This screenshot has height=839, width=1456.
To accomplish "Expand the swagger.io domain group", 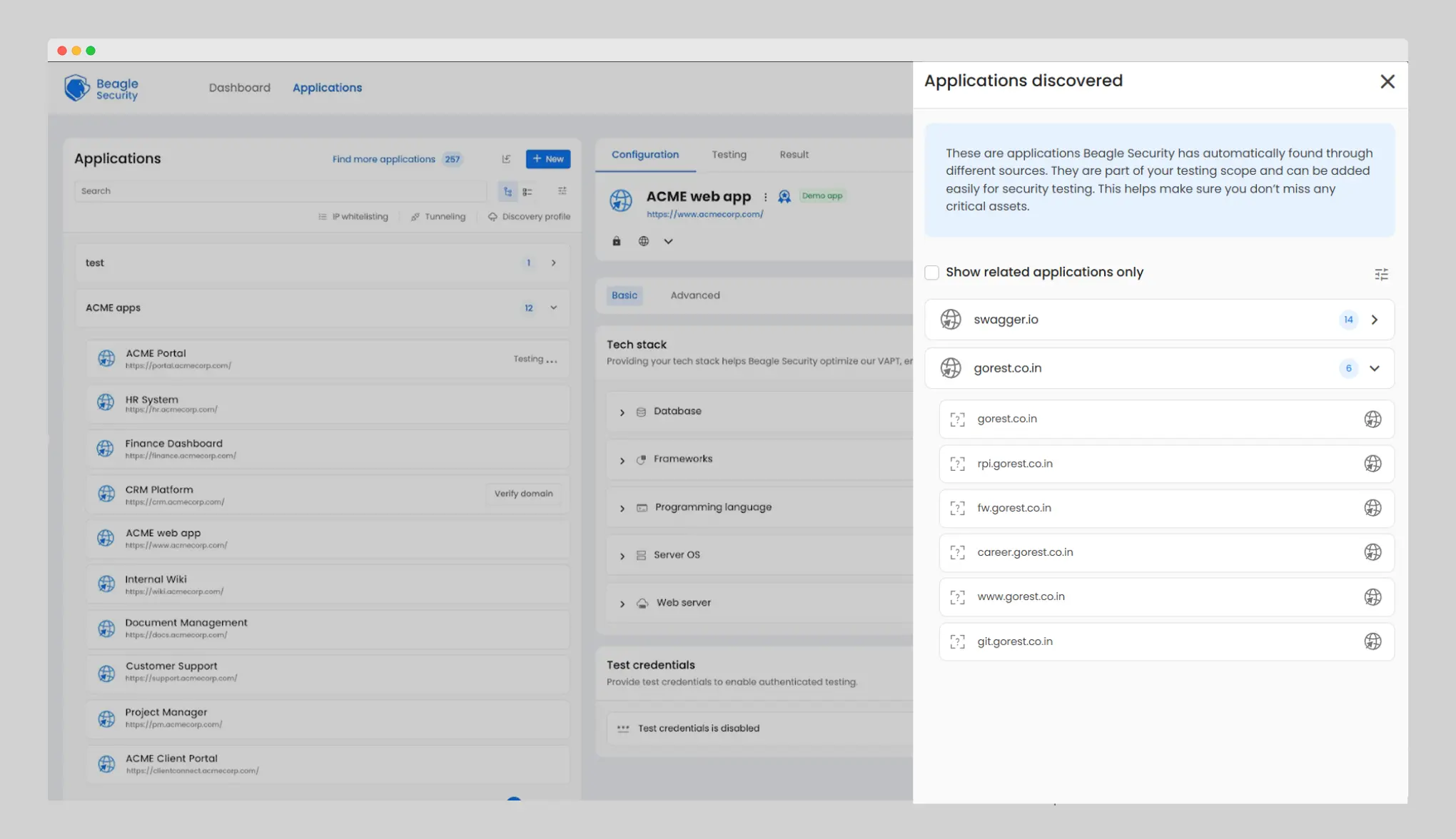I will tap(1375, 320).
